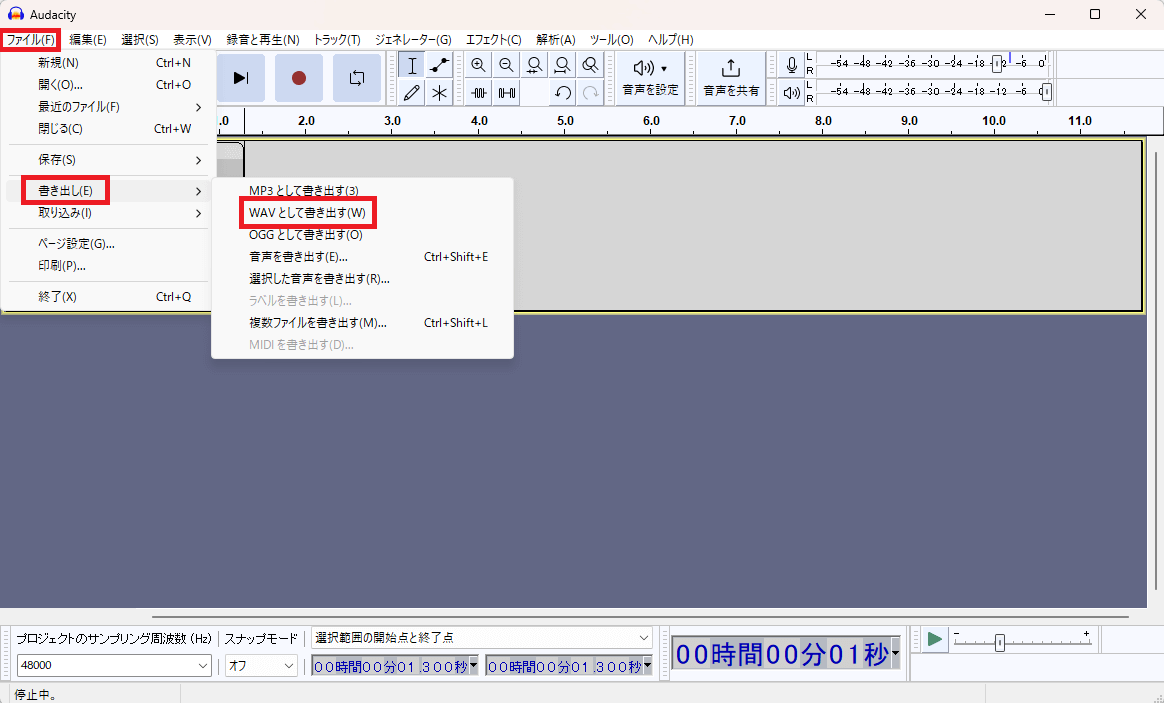The width and height of the screenshot is (1164, 703).
Task: Fit the whole project to window
Action: click(562, 65)
